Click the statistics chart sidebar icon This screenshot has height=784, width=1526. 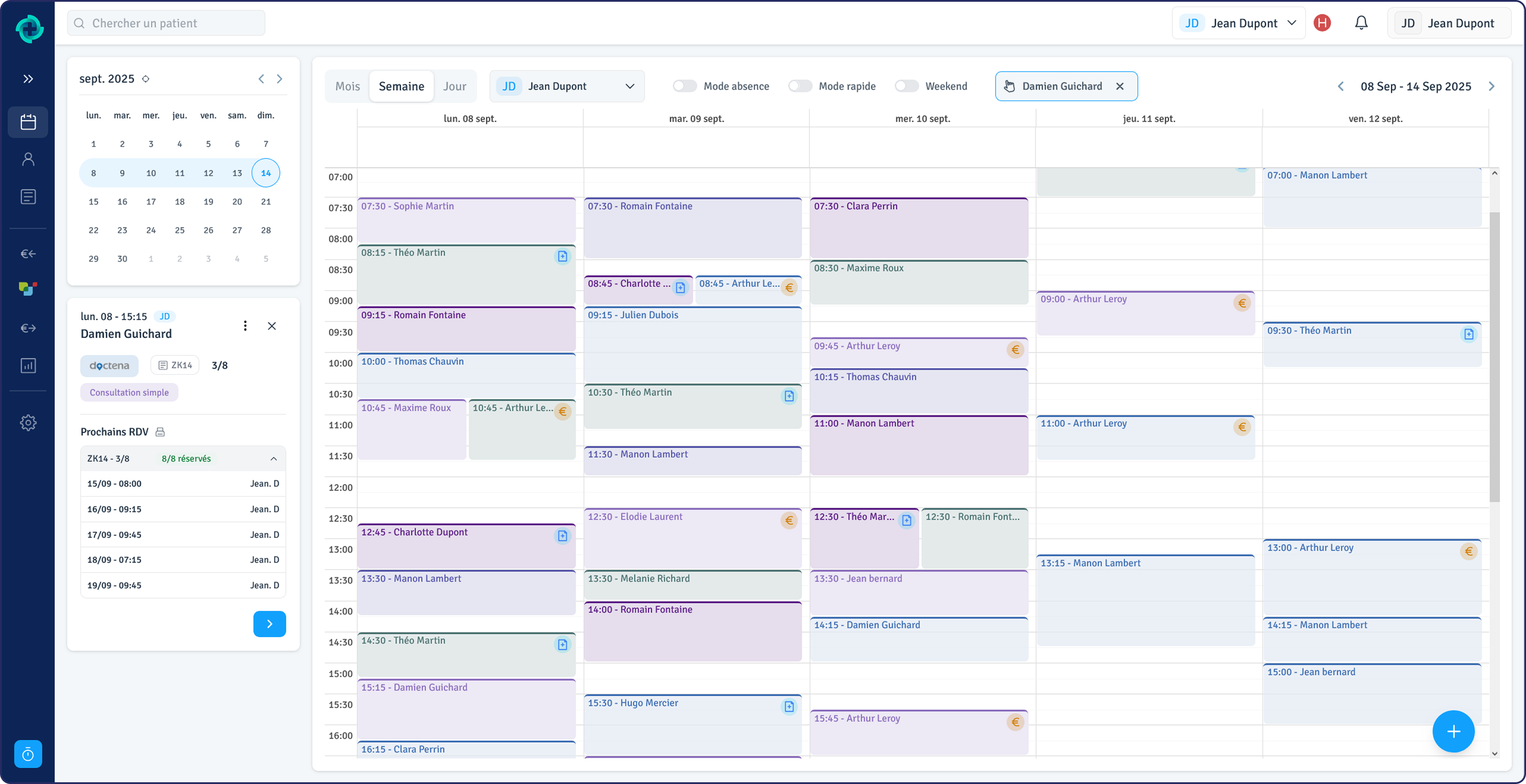point(28,365)
